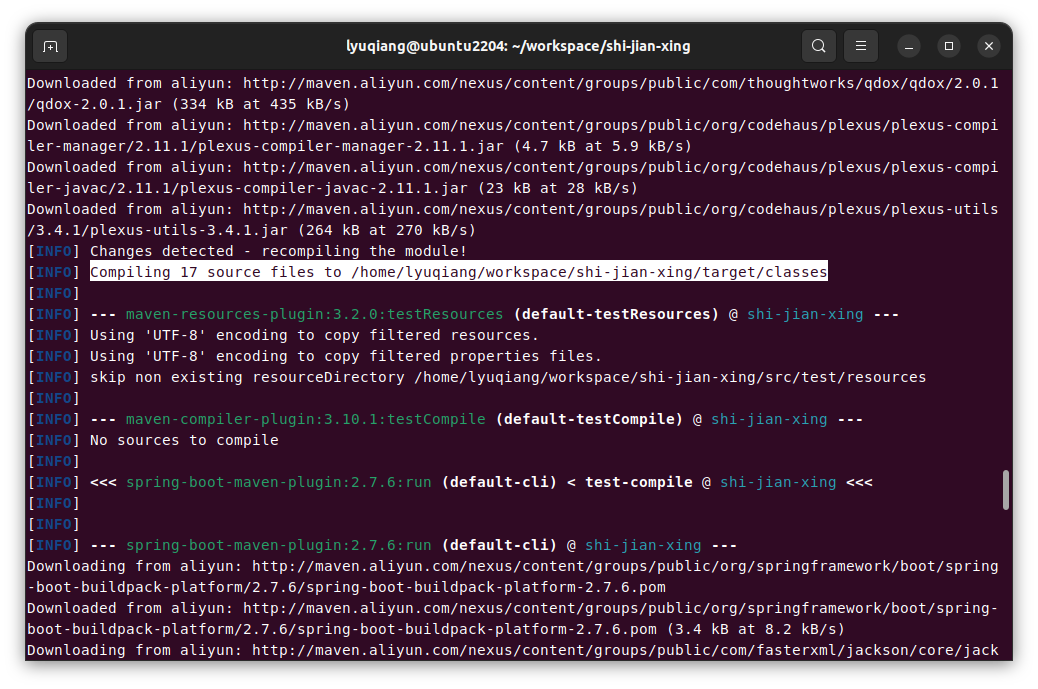Viewport: 1038px width, 689px height.
Task: Open the plexus-compiler-javac aliyun URL
Action: coord(620,167)
